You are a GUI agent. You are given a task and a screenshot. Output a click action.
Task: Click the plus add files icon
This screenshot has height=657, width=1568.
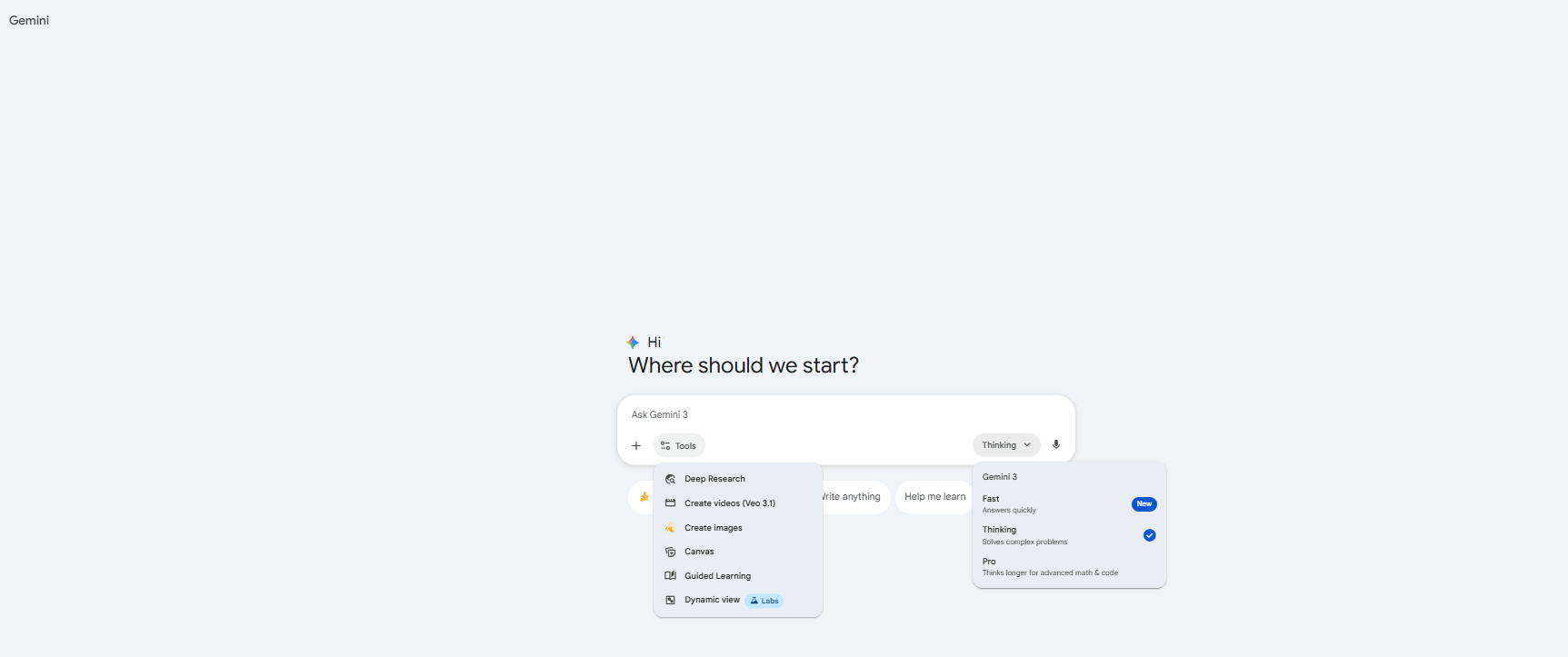point(636,445)
